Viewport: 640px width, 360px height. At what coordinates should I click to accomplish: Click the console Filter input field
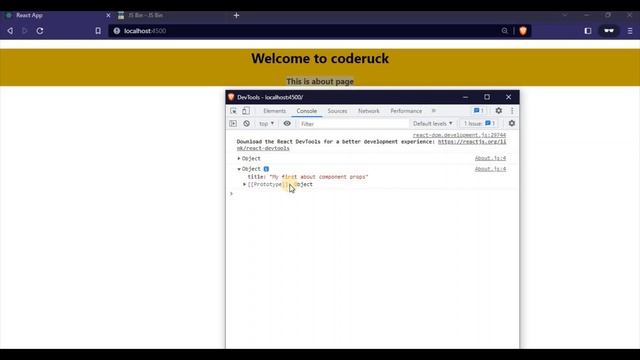tap(353, 124)
